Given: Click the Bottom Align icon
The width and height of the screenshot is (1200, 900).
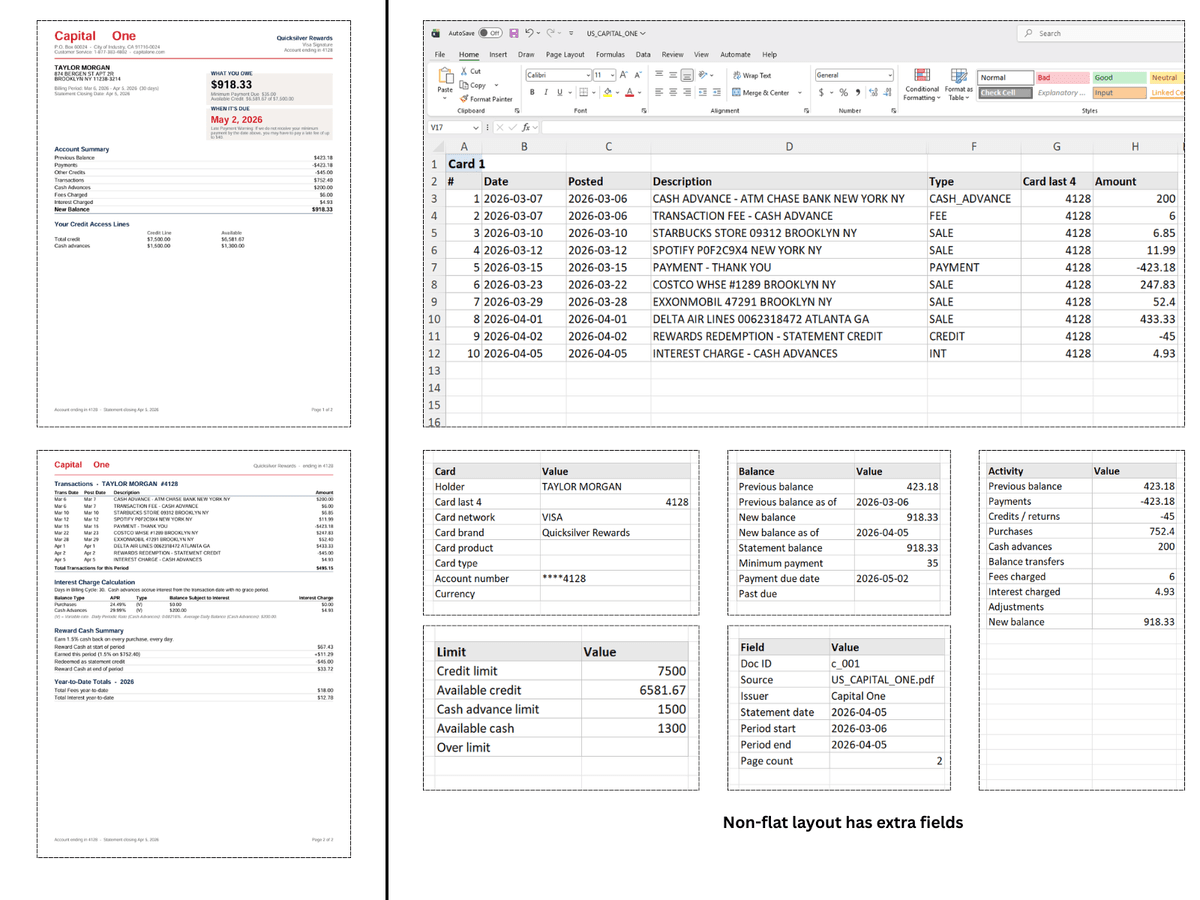Looking at the screenshot, I should point(687,75).
